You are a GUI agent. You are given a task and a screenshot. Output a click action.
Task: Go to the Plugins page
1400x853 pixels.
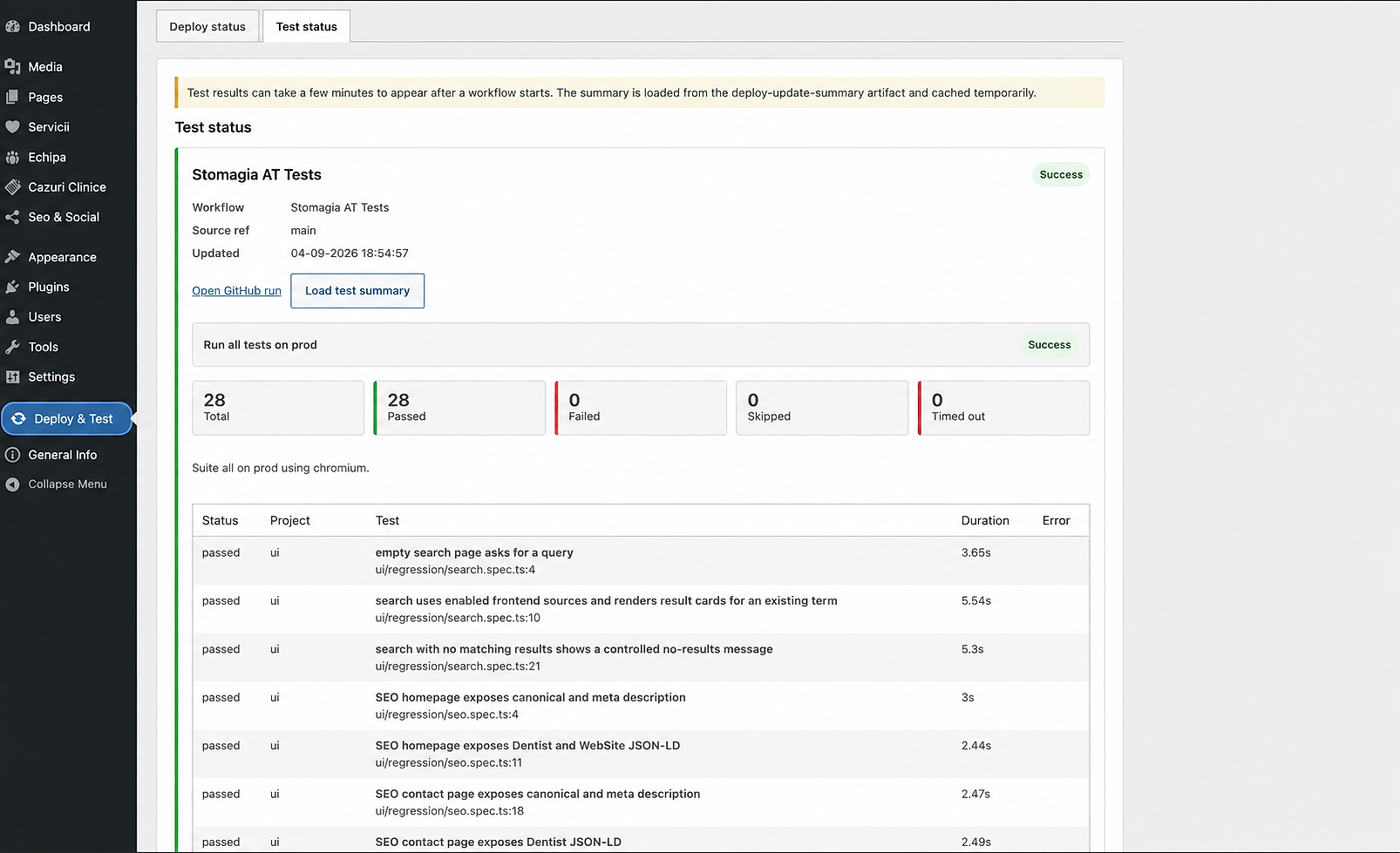pos(49,288)
